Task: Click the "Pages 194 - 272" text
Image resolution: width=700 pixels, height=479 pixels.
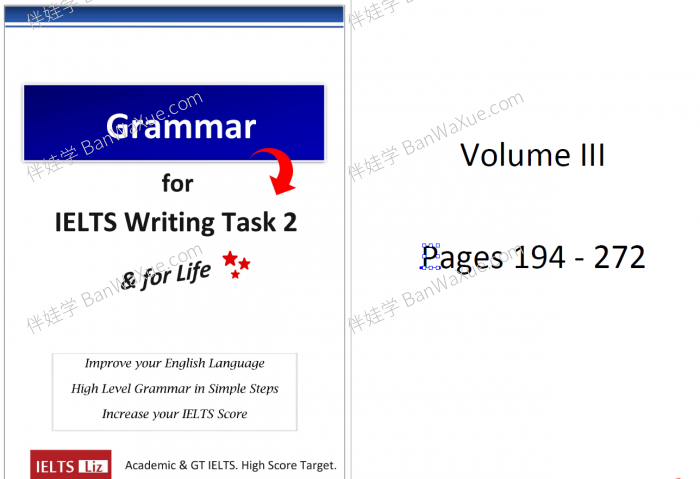Action: coord(533,258)
